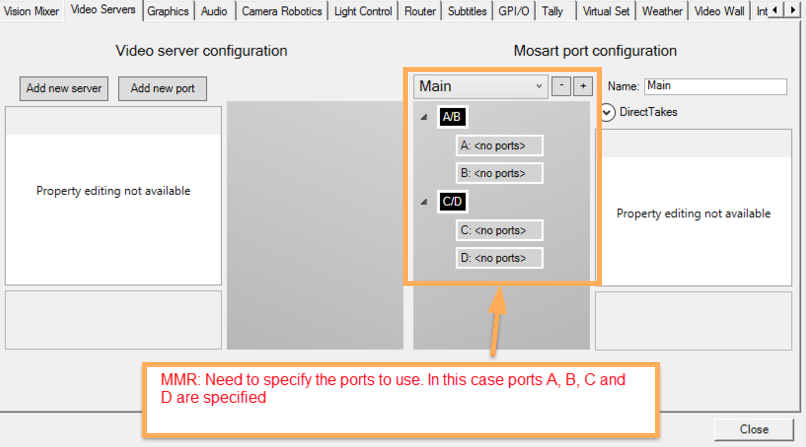Collapse the C/D port group triangle
This screenshot has height=447, width=806.
[424, 202]
